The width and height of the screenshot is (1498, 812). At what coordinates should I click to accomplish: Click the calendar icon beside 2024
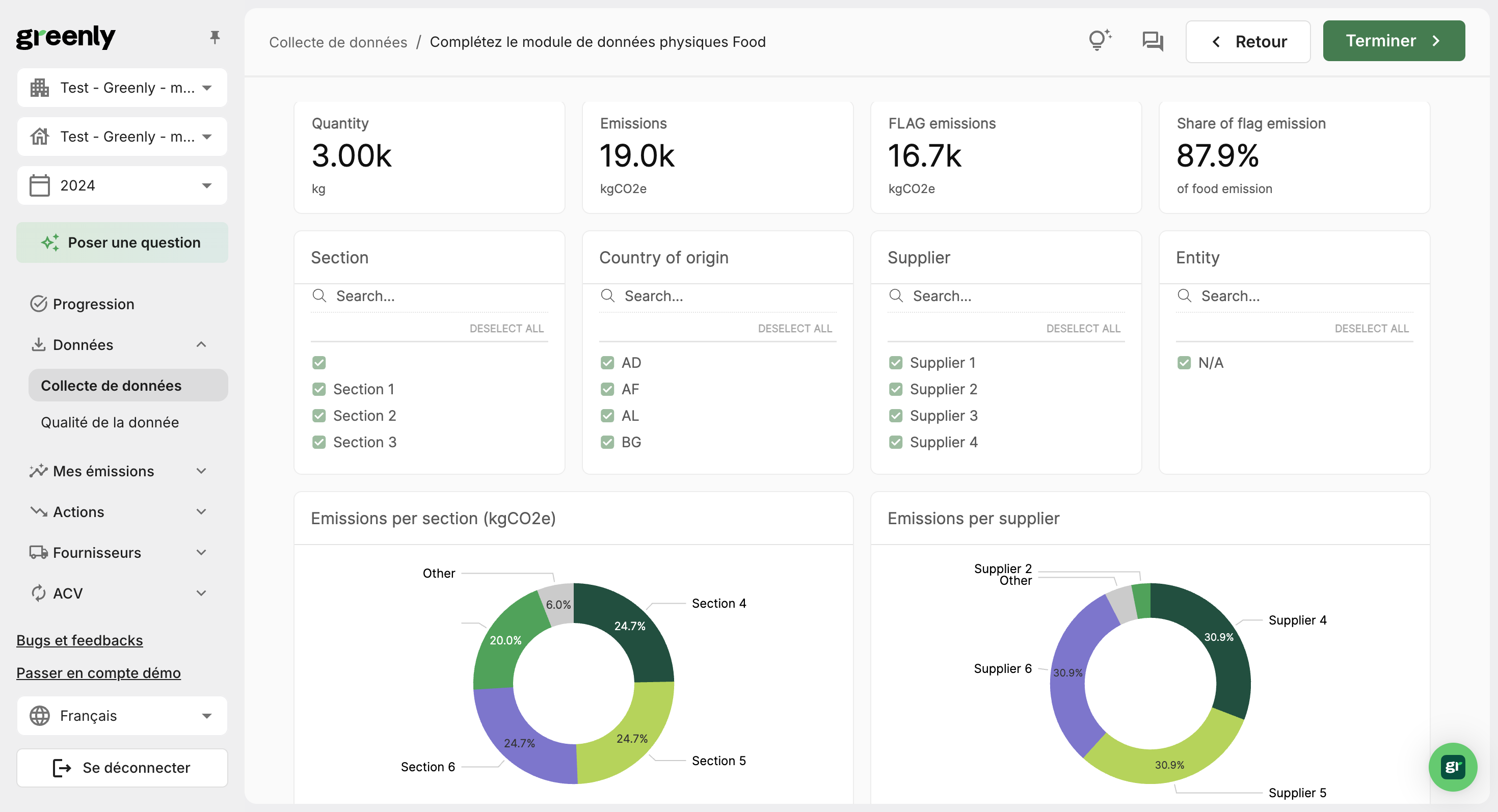coord(40,185)
